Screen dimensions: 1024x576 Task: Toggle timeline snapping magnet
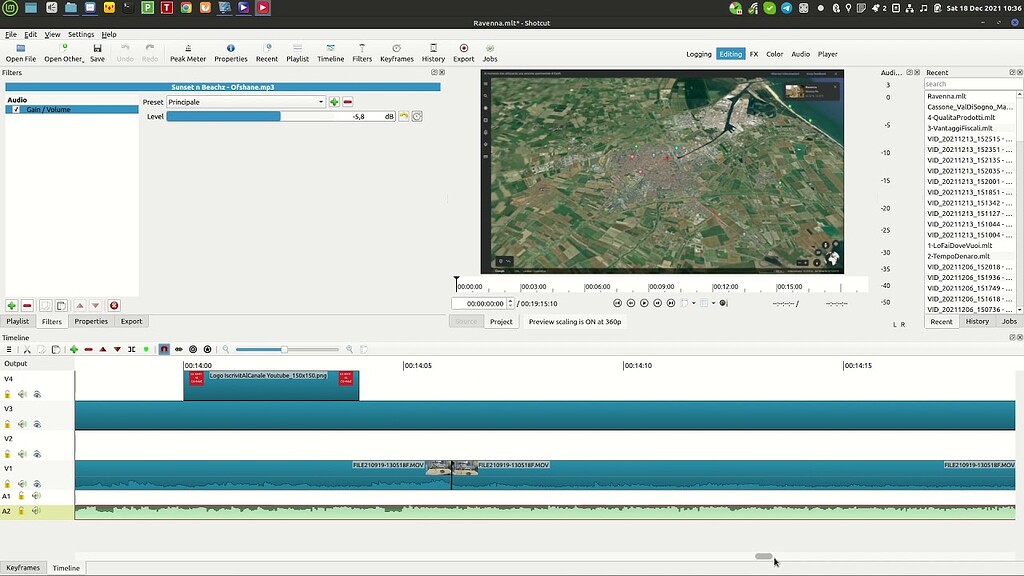(164, 349)
